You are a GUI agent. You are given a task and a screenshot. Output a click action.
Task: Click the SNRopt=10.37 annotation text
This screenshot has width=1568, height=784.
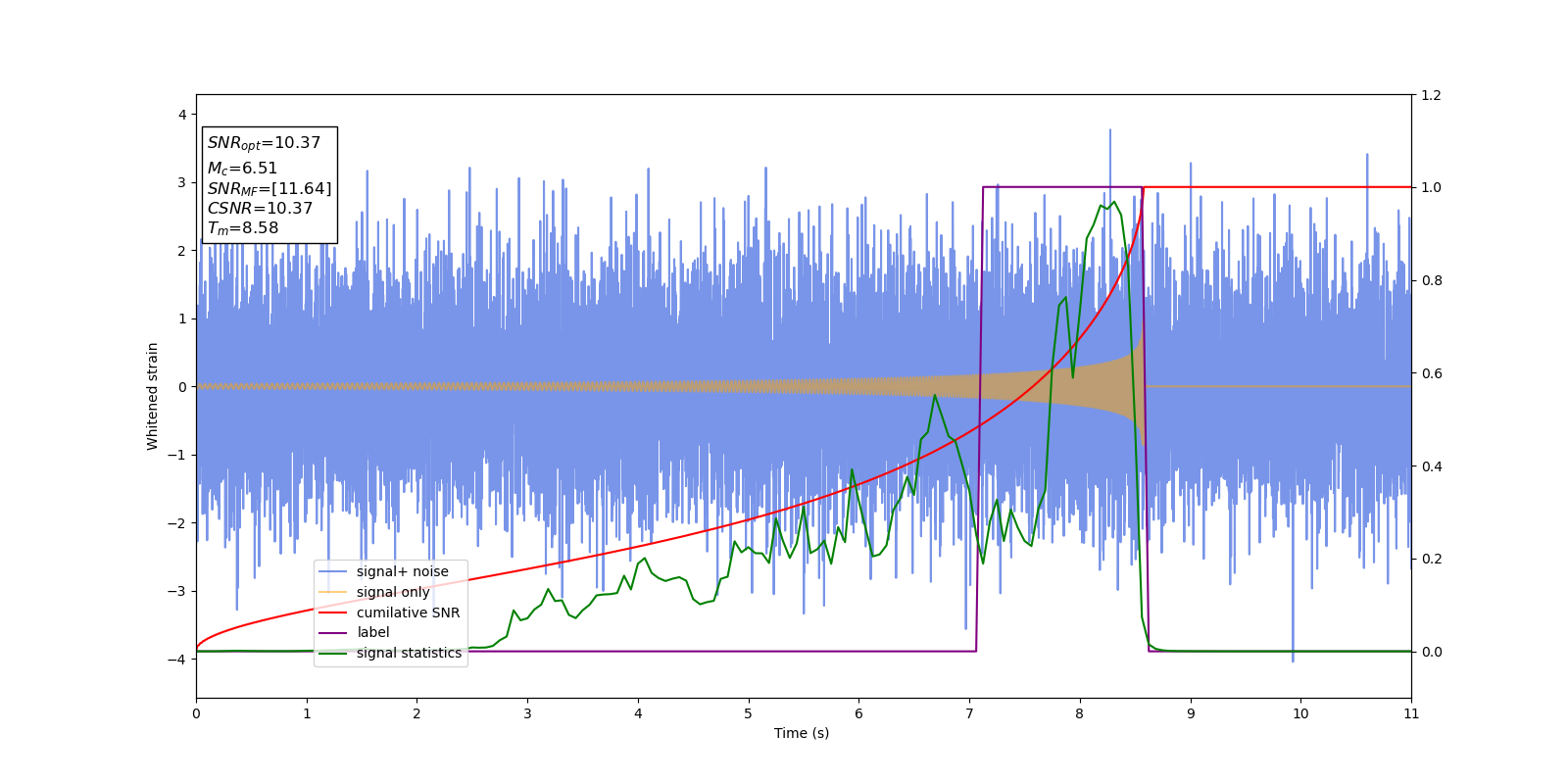[264, 143]
